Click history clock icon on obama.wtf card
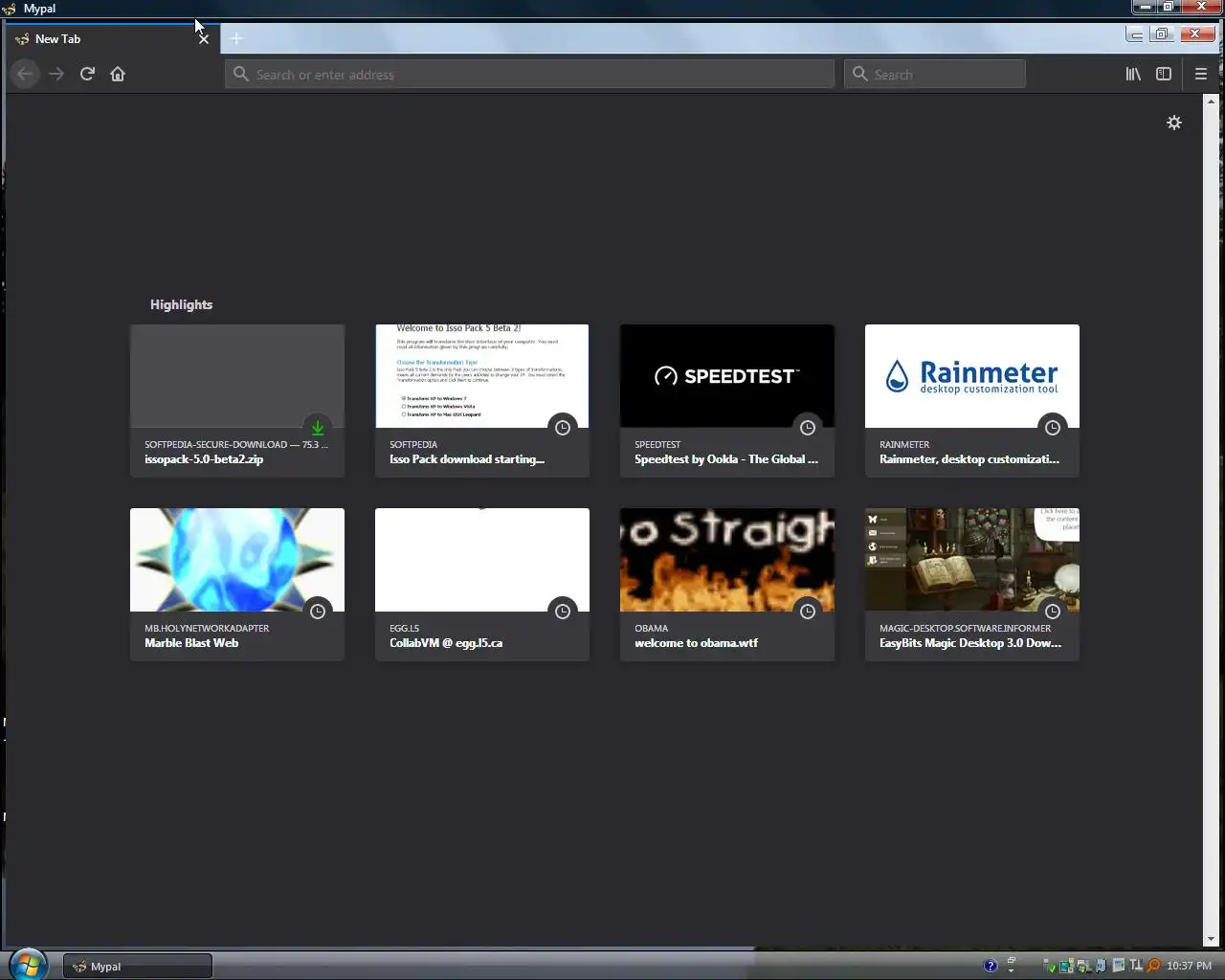This screenshot has height=980, width=1225. point(808,612)
